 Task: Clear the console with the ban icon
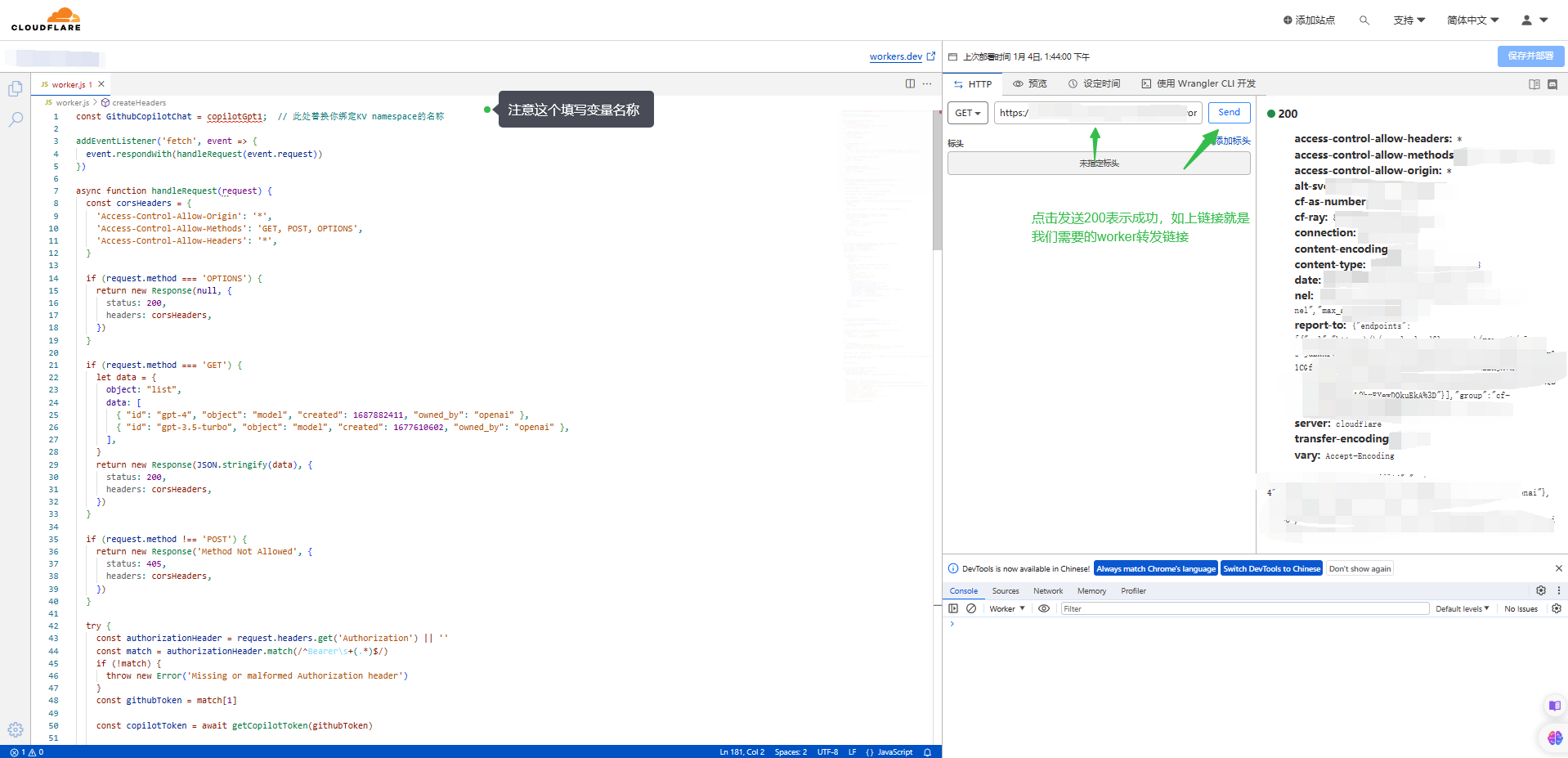point(971,608)
